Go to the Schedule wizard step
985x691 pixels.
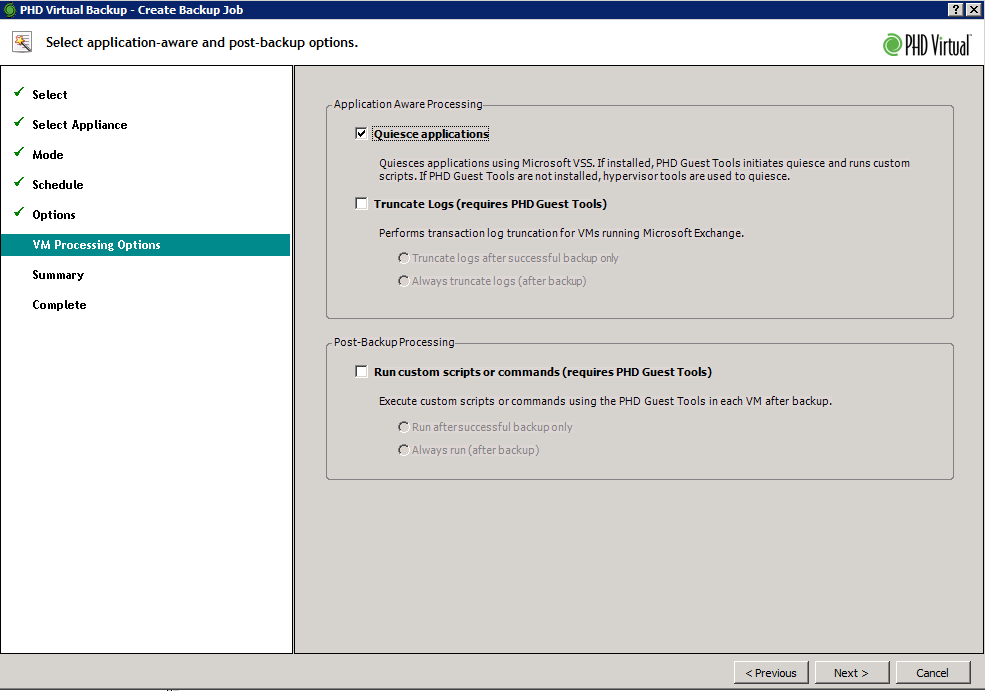click(x=58, y=185)
